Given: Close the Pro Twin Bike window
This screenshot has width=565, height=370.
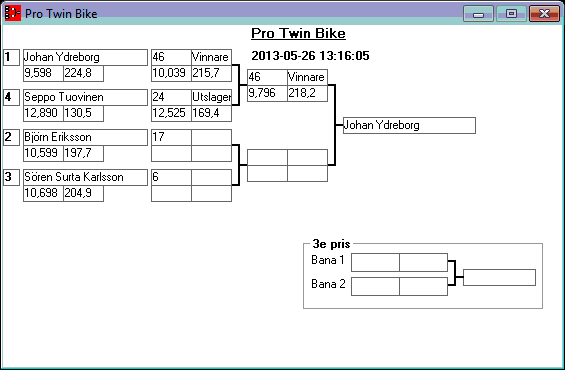Looking at the screenshot, I should (544, 14).
